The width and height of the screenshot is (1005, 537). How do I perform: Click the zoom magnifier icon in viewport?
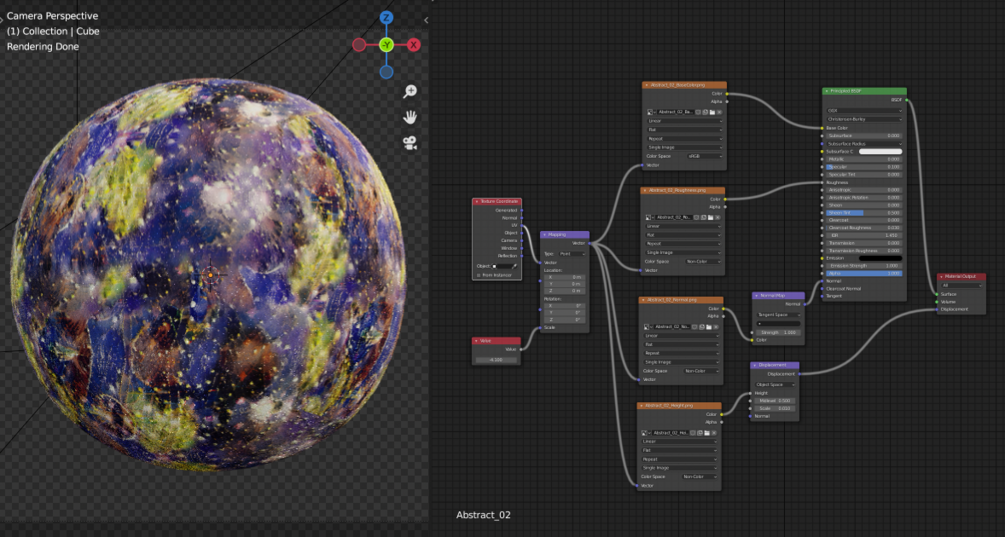pos(410,92)
